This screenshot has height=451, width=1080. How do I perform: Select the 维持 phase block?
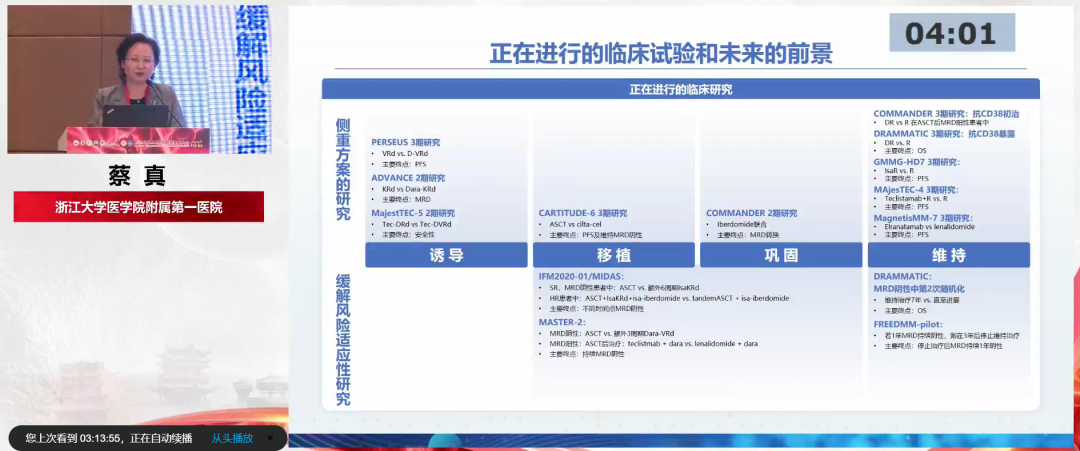coord(948,255)
